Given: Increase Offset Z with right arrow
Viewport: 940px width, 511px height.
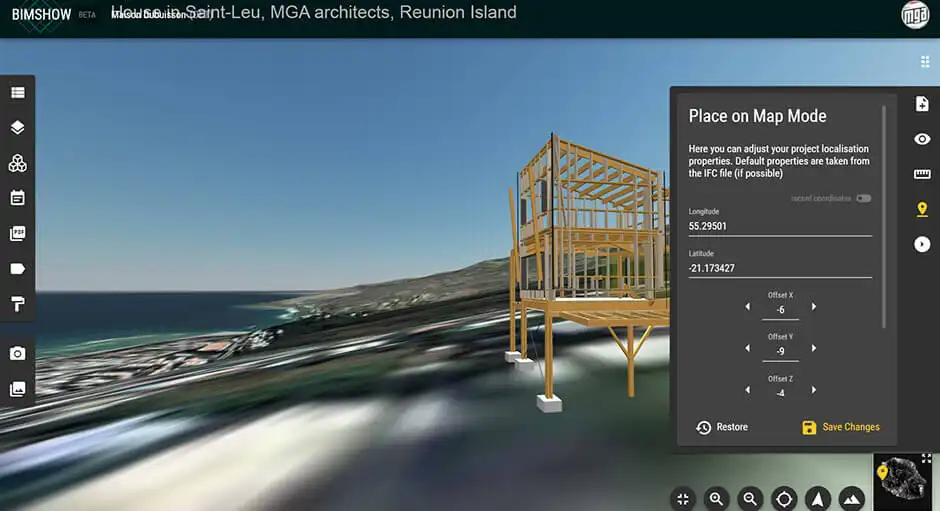Looking at the screenshot, I should [x=814, y=390].
